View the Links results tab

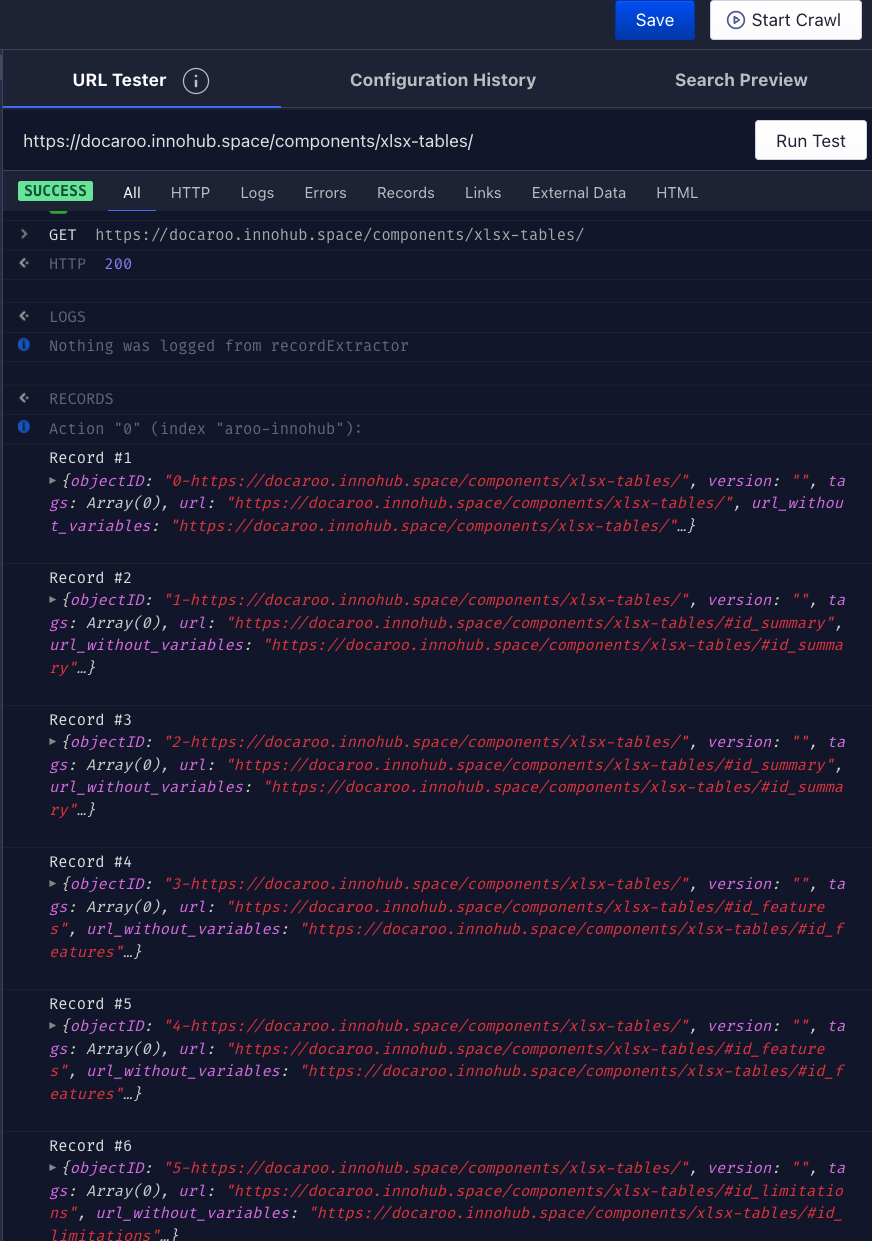pos(483,193)
